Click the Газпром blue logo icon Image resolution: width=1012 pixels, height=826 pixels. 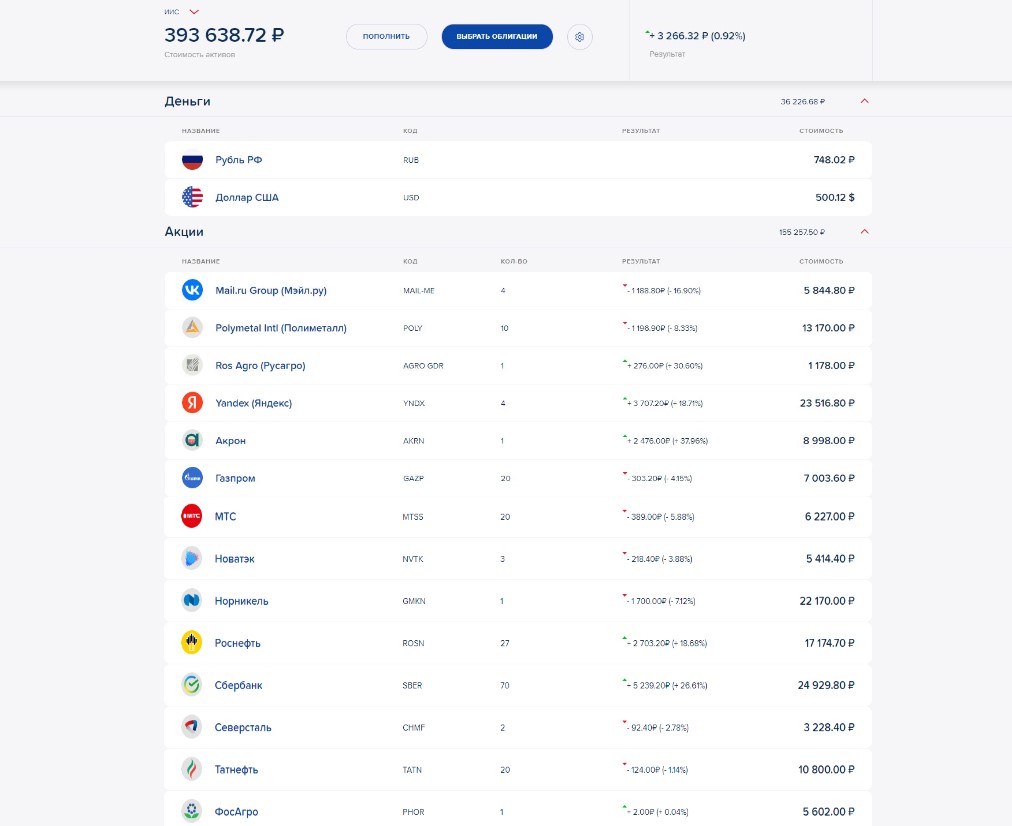pos(192,478)
